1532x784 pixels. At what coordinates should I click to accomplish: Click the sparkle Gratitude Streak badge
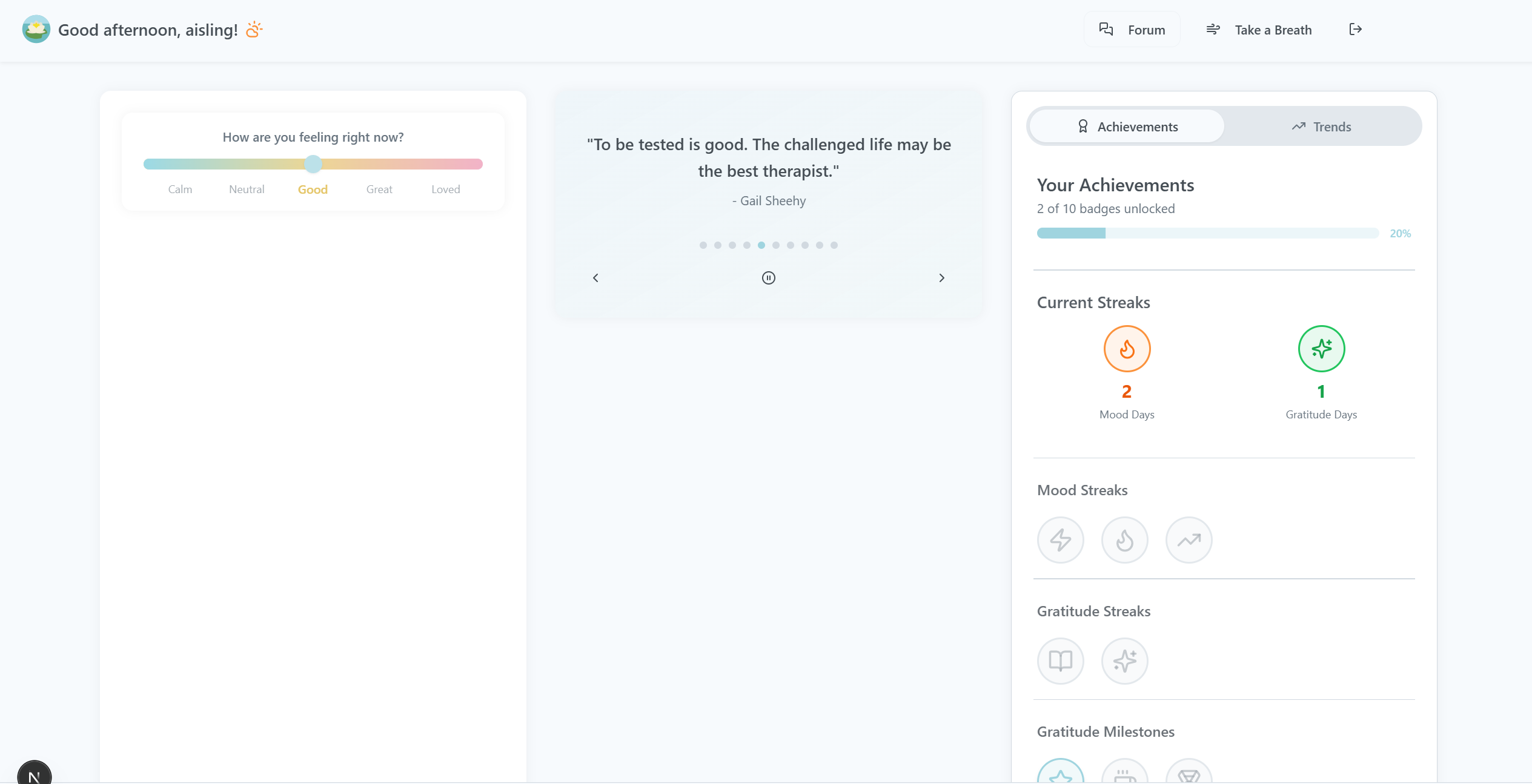pos(1124,660)
